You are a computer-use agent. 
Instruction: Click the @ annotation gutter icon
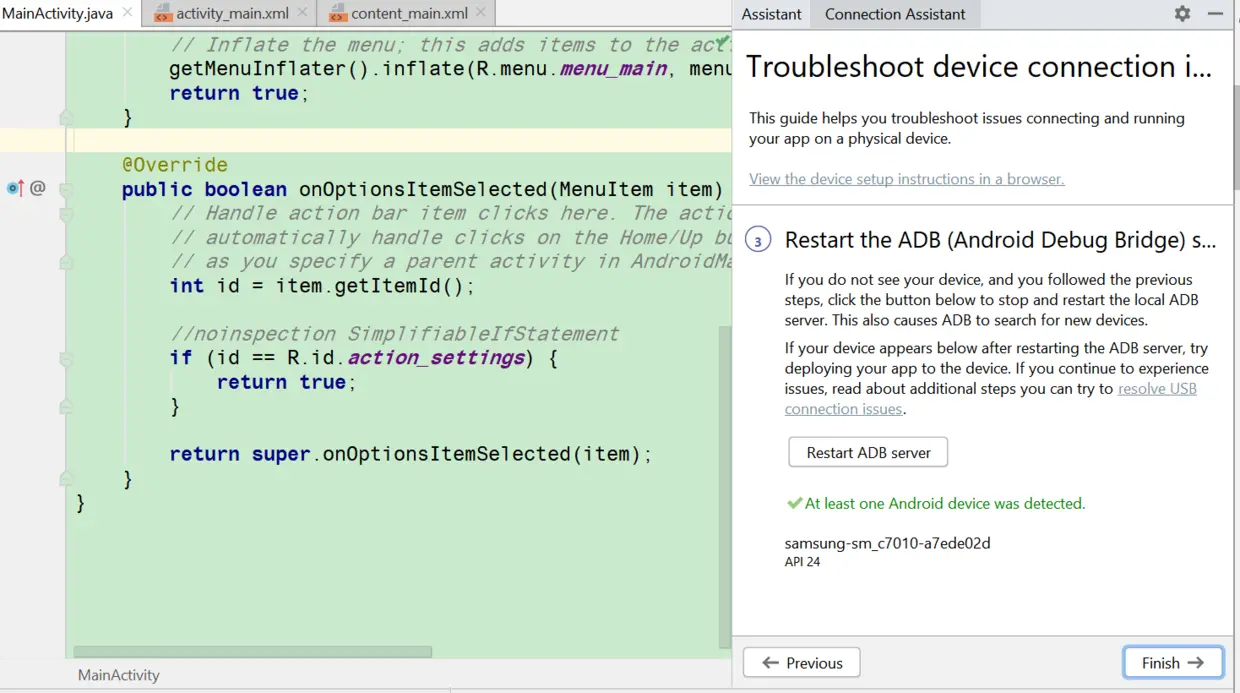38,188
